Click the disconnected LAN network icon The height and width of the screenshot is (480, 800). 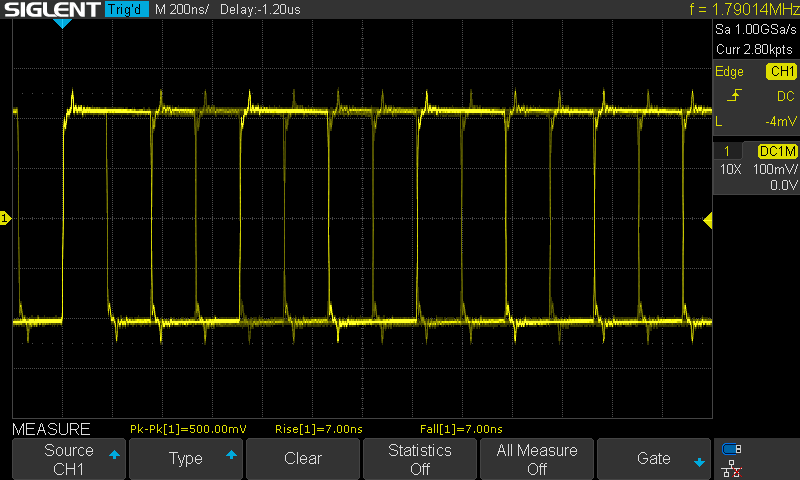732,467
